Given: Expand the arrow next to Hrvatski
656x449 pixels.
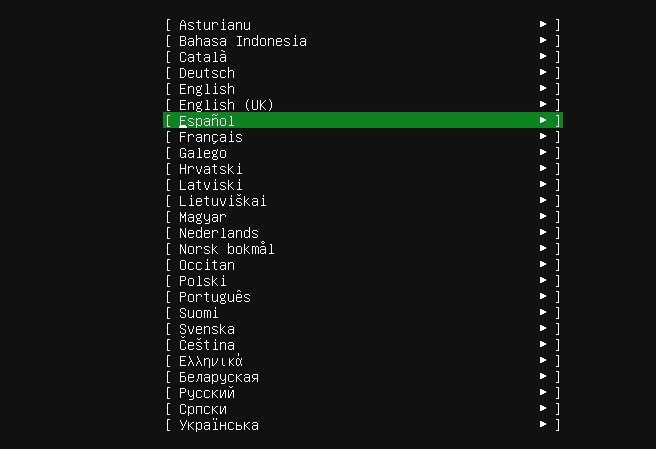Looking at the screenshot, I should click(542, 169).
